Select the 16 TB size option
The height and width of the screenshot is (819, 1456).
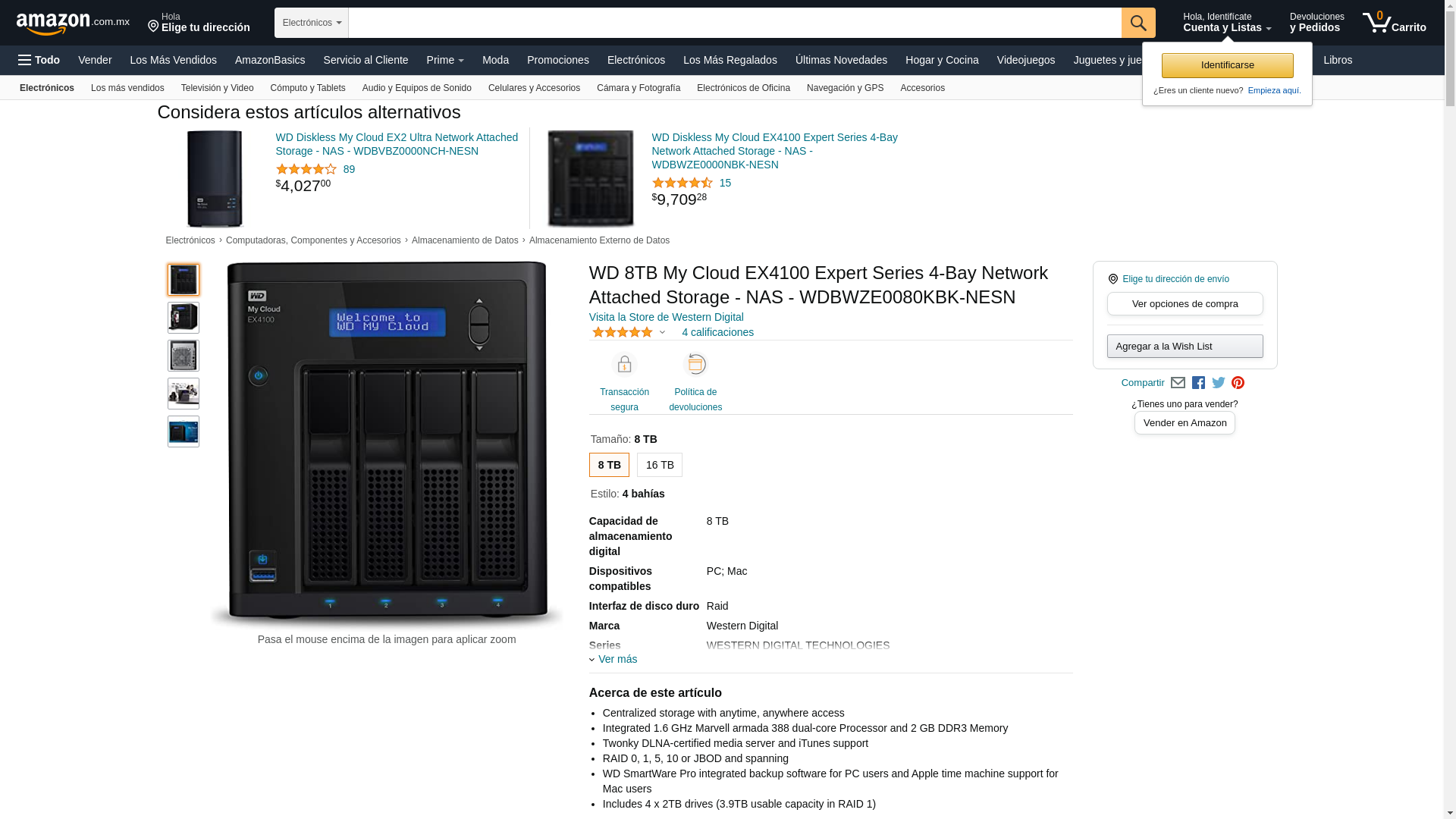pyautogui.click(x=659, y=465)
